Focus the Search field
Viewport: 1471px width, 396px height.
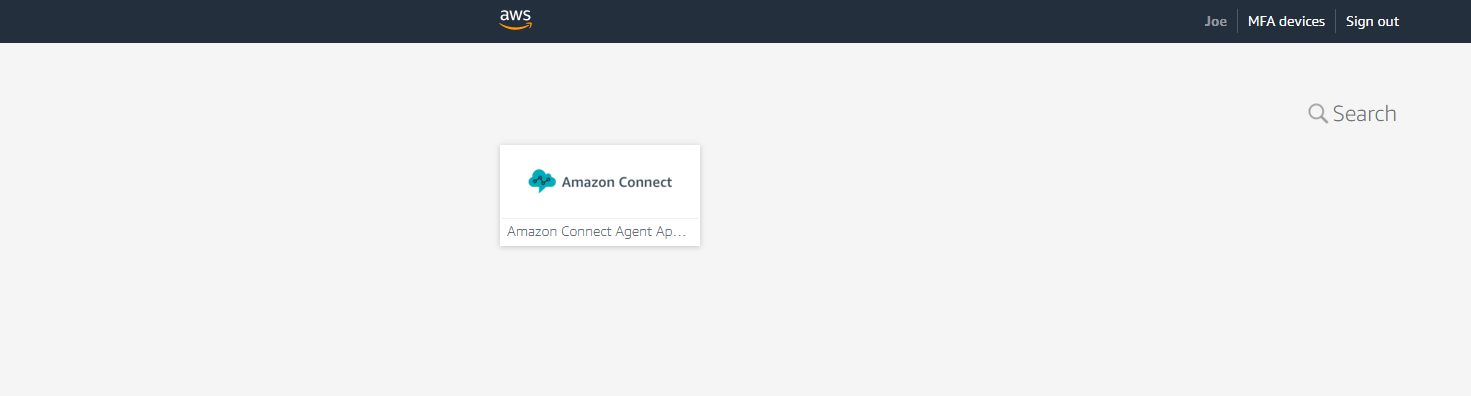pos(1352,113)
